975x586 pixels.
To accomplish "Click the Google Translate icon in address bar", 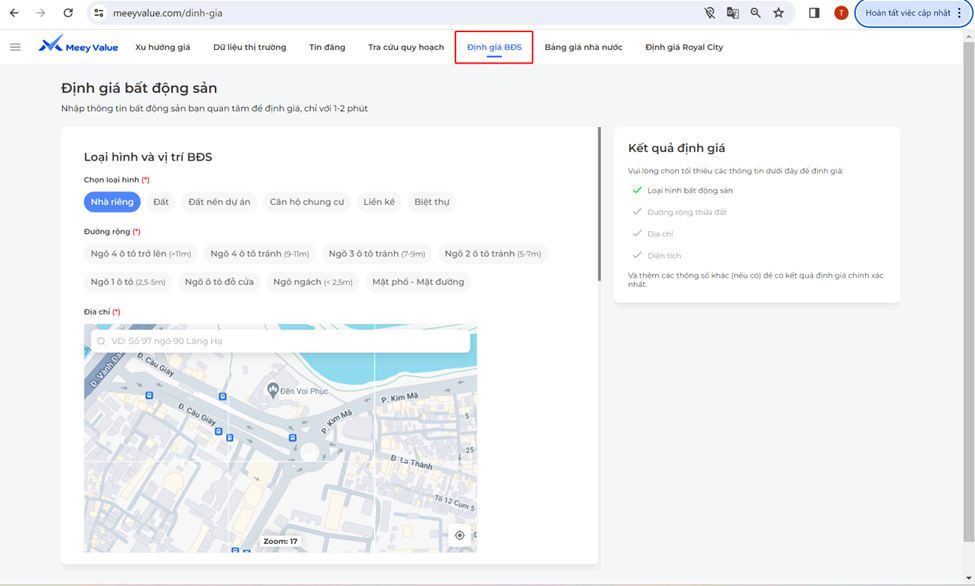I will coord(733,13).
